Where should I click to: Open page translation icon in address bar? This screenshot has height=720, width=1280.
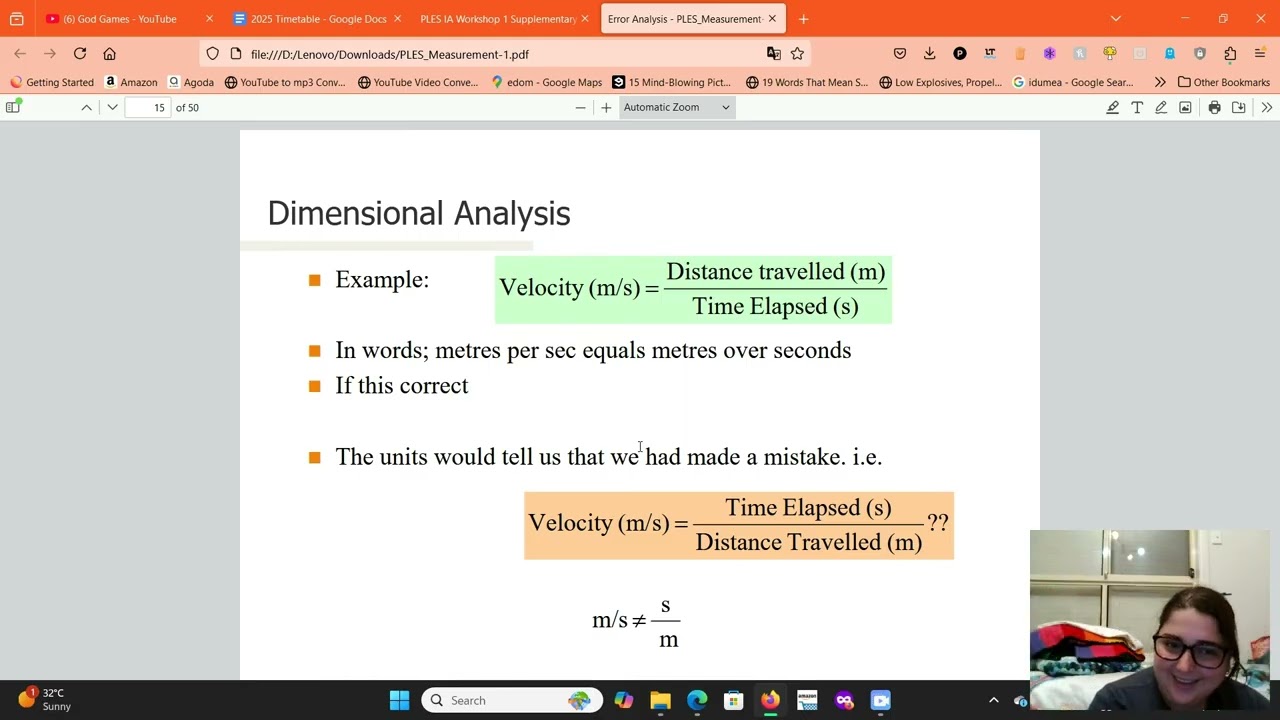point(773,54)
